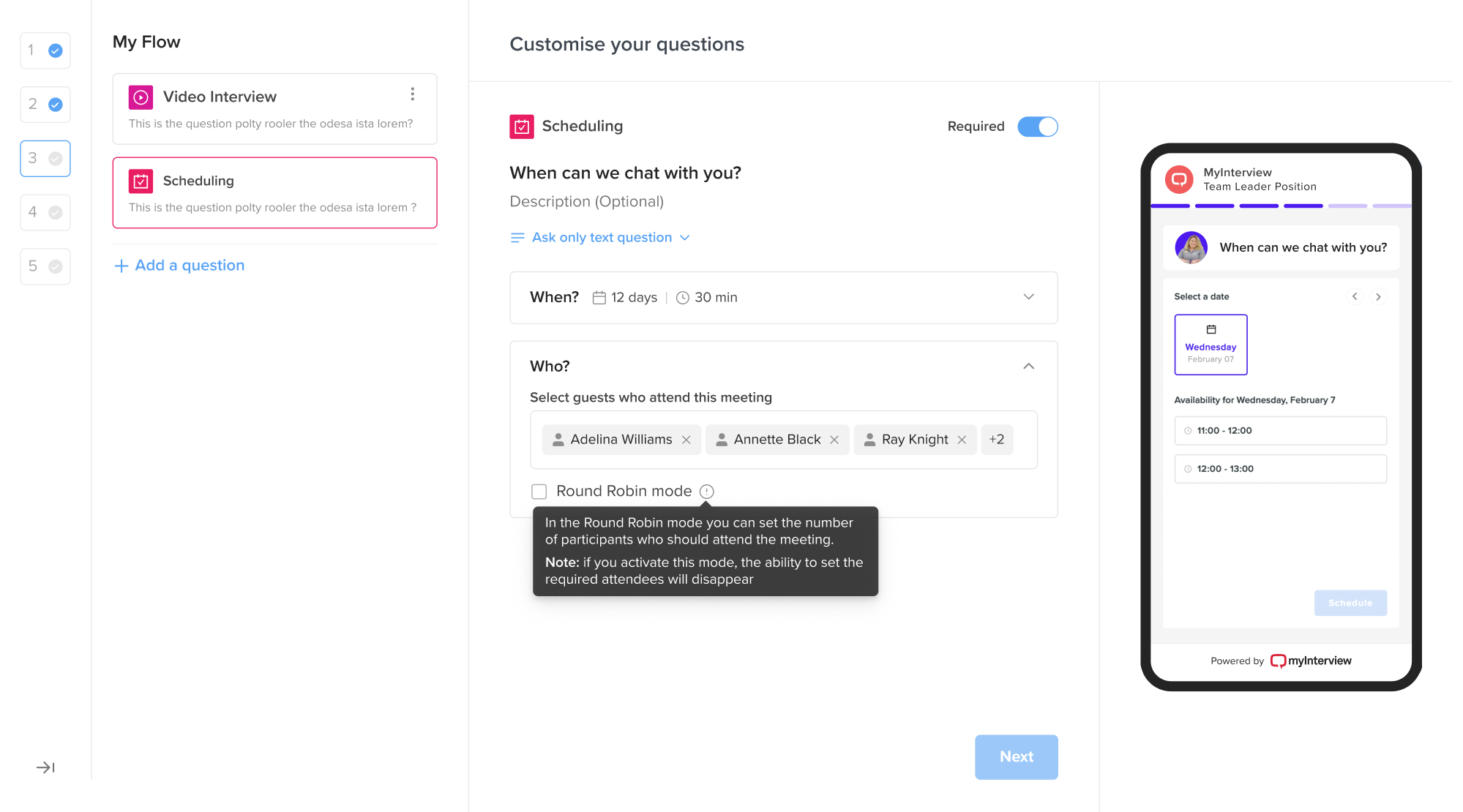Open the Video Interview three-dot menu
The width and height of the screenshot is (1463, 812).
(413, 94)
